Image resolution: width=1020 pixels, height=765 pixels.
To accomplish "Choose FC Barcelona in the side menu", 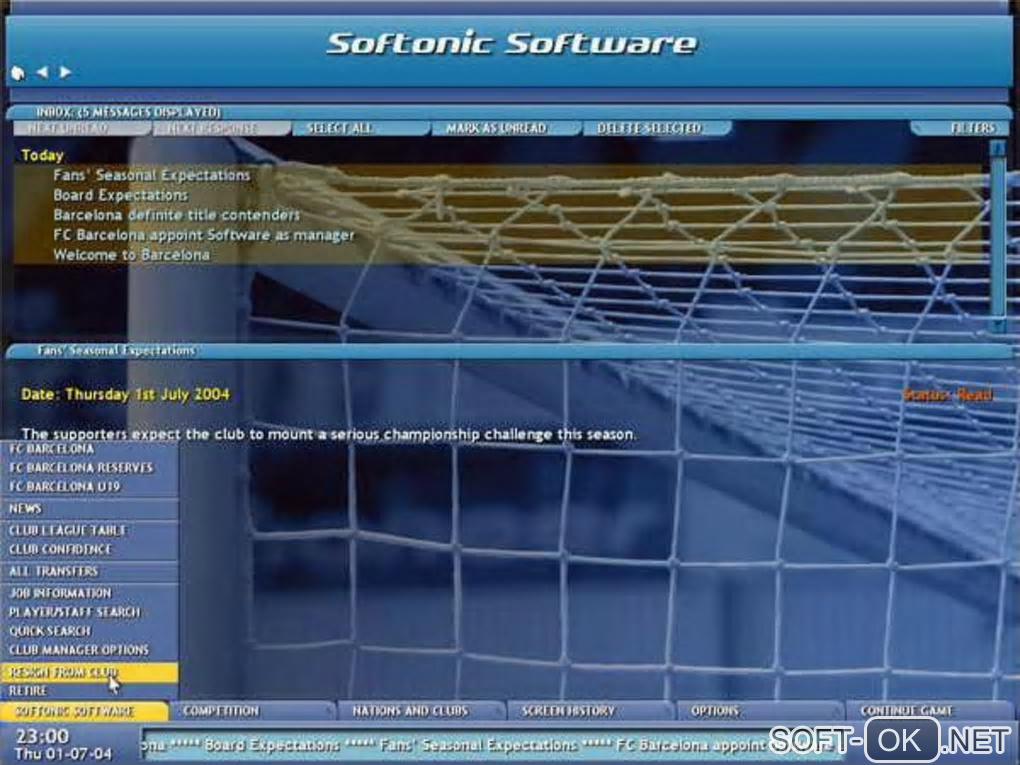I will coord(89,449).
